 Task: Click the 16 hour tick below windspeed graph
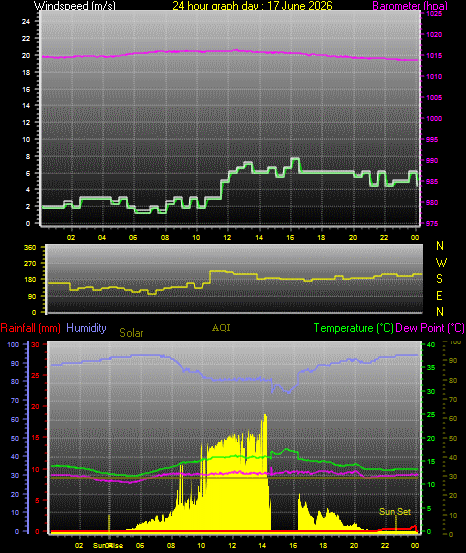click(x=290, y=237)
